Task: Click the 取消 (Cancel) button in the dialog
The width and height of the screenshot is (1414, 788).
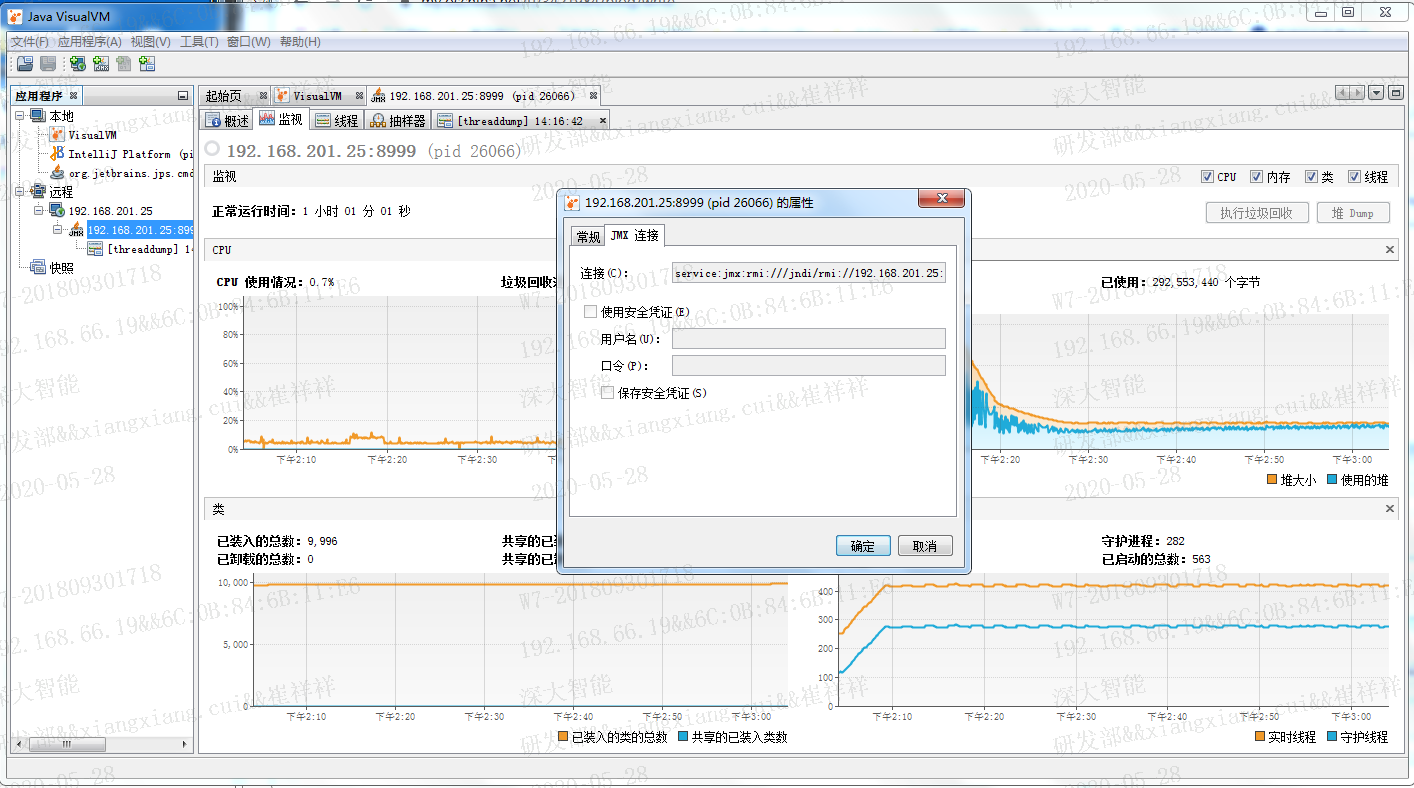Action: click(925, 546)
